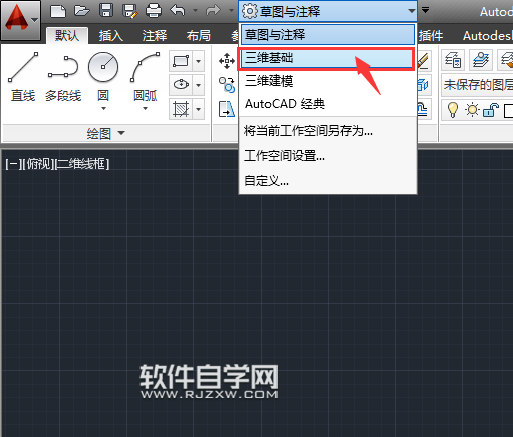Click the [-] viewport control

[x=13, y=164]
